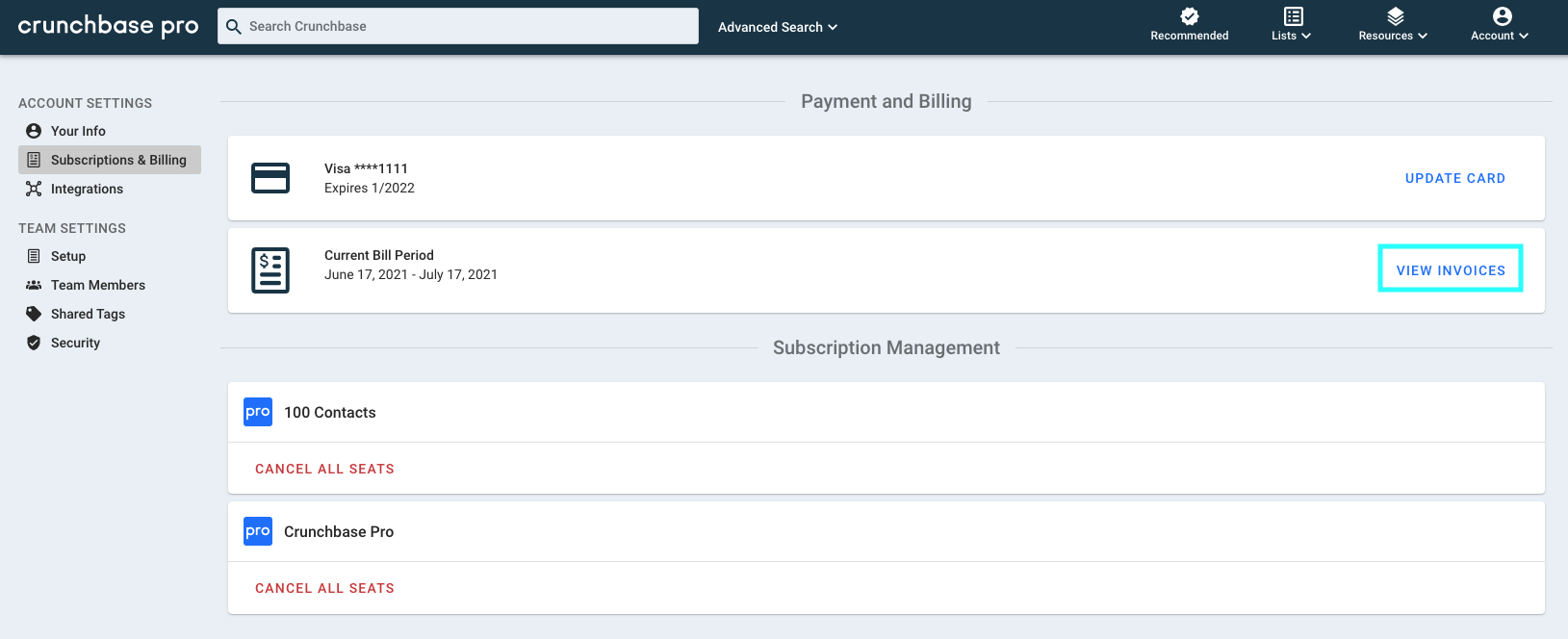Image resolution: width=1568 pixels, height=639 pixels.
Task: Click the Payment and Billing heading
Action: (x=887, y=101)
